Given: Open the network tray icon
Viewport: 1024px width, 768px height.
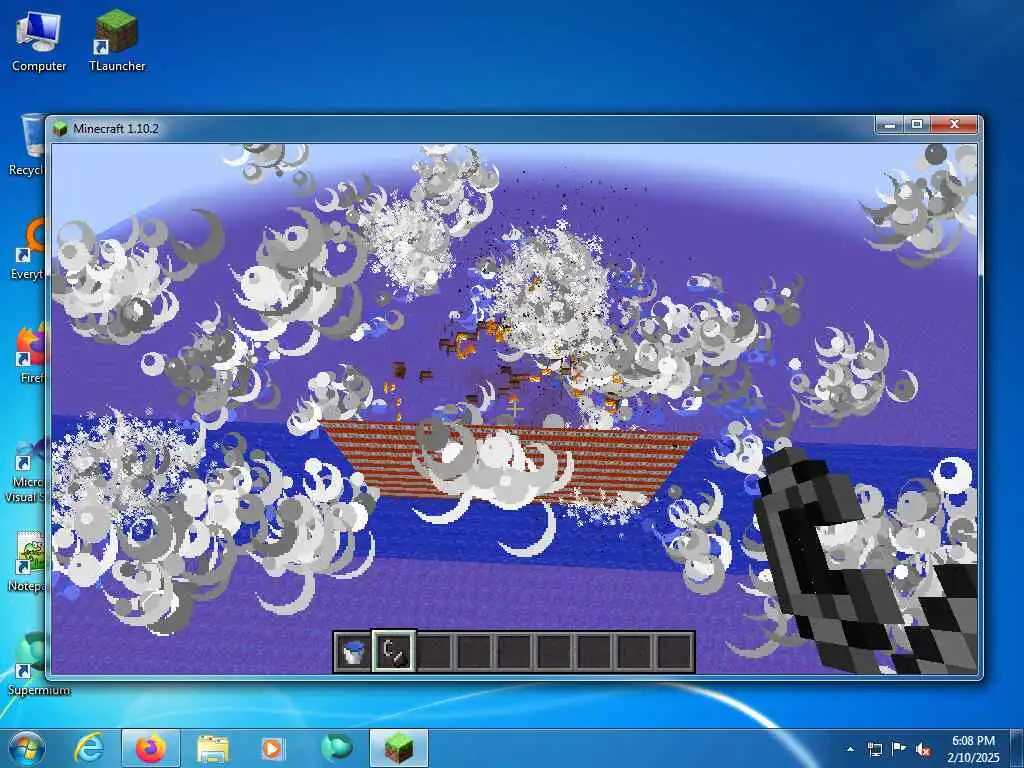Looking at the screenshot, I should pos(874,749).
